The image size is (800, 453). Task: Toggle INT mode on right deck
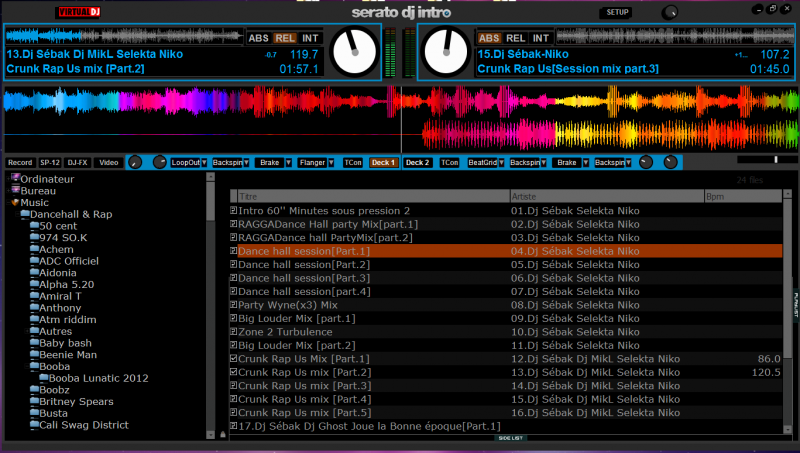tap(540, 38)
